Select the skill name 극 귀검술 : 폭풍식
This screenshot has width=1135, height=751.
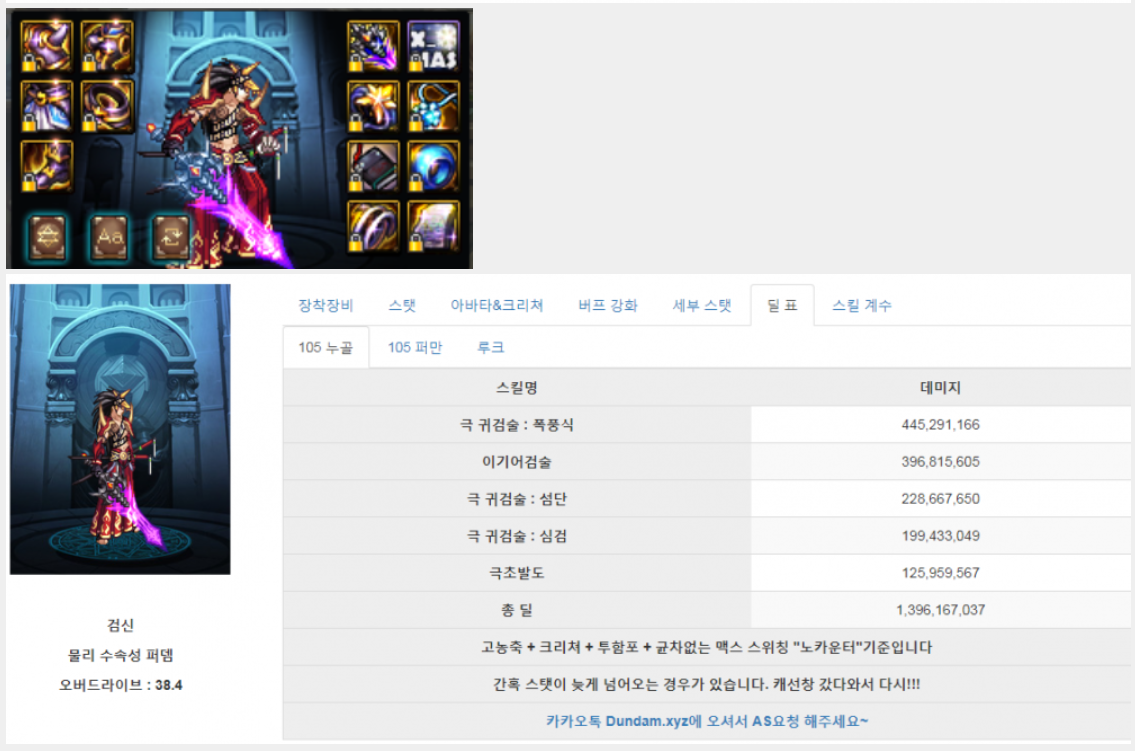point(517,425)
